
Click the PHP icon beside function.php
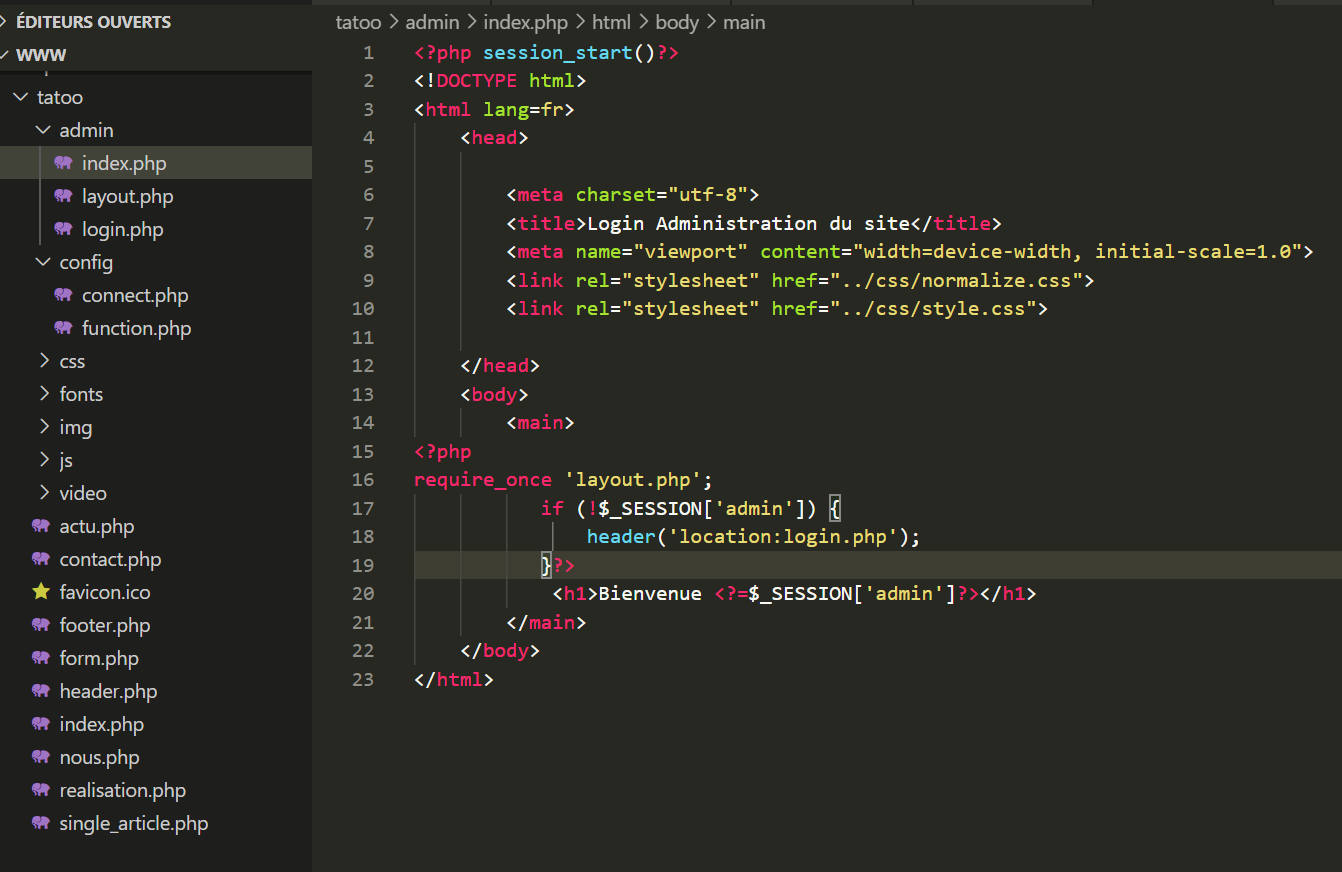[x=64, y=328]
